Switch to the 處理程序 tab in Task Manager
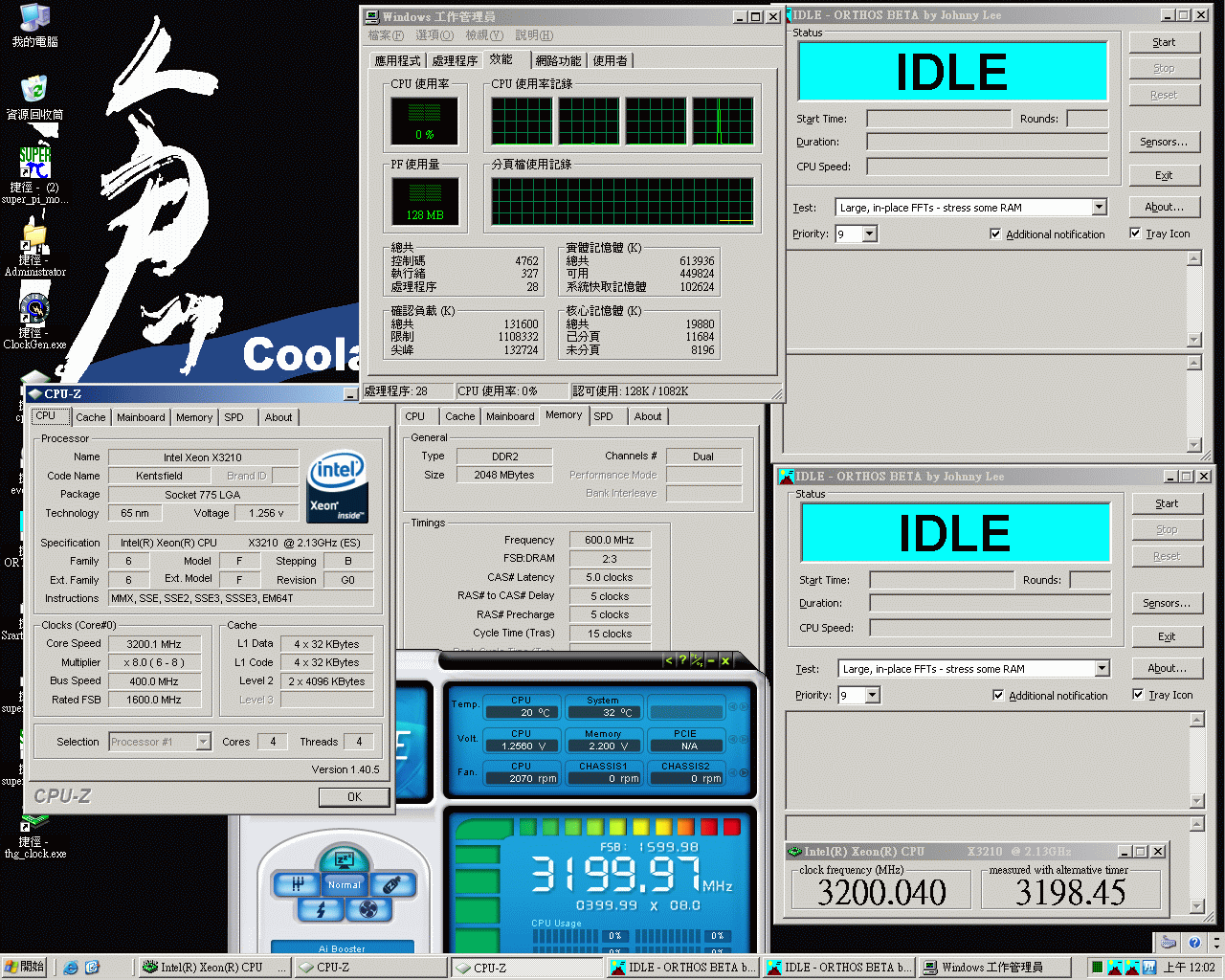This screenshot has height=980, width=1225. point(455,60)
